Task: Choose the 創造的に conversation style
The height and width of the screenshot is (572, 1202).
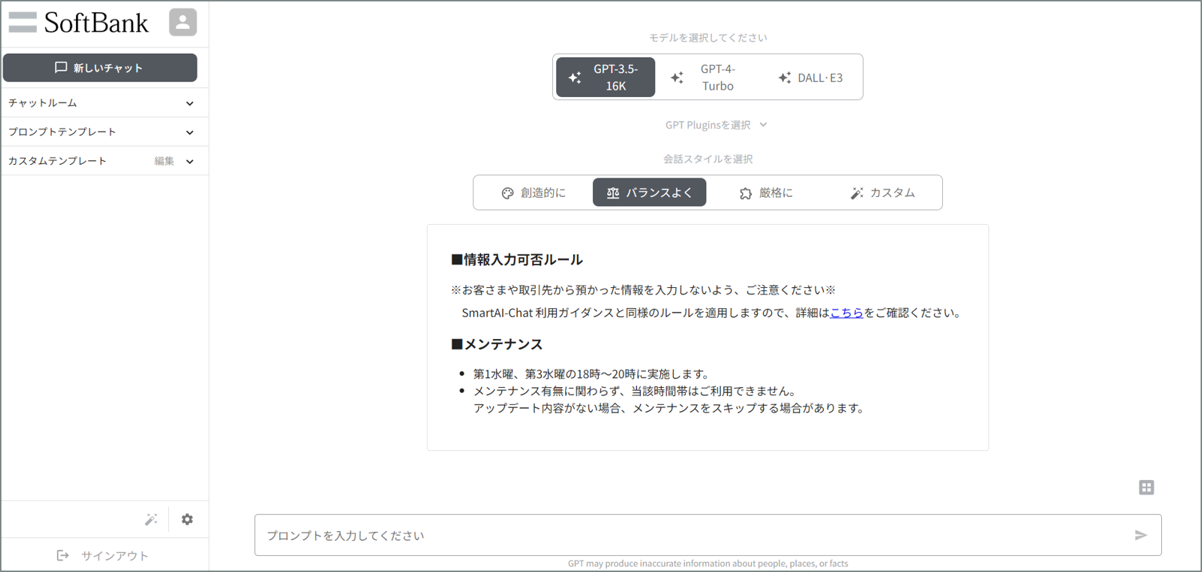Action: coord(533,193)
